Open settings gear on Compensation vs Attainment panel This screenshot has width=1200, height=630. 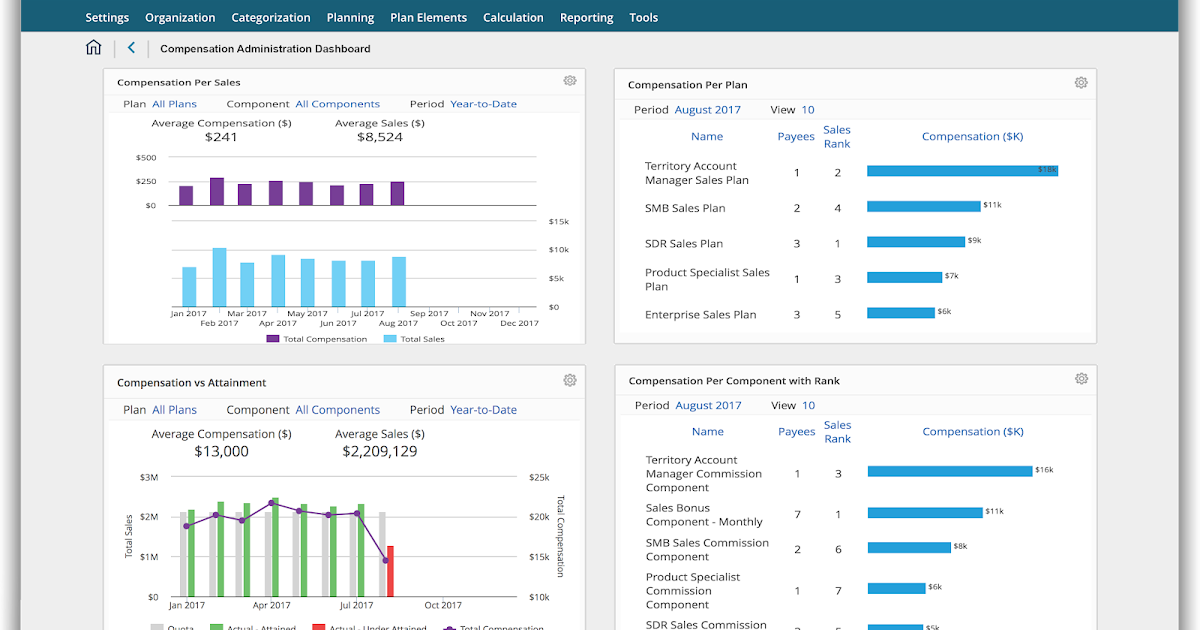pyautogui.click(x=569, y=380)
